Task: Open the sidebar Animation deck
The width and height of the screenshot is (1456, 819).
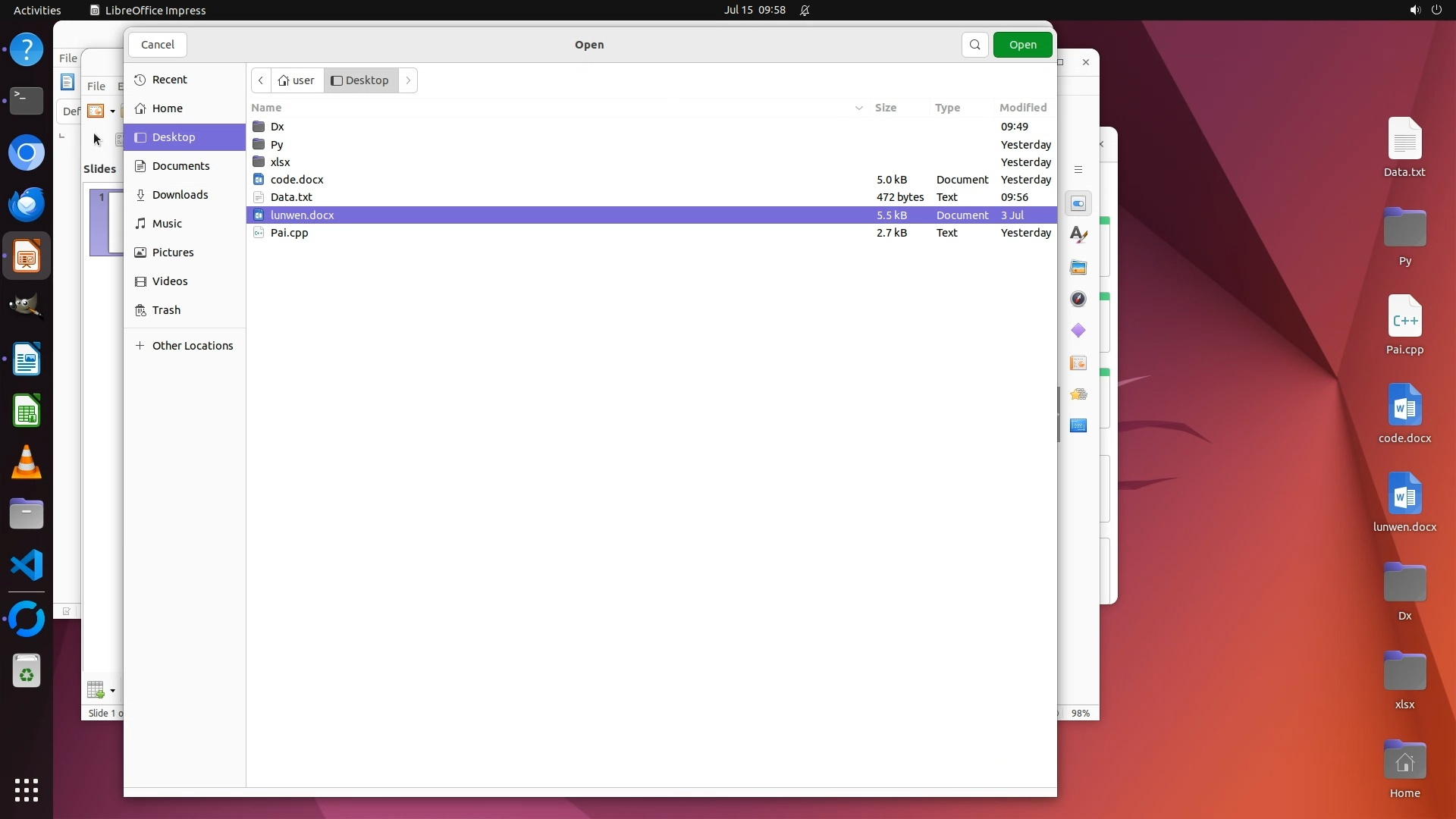Action: pyautogui.click(x=1078, y=394)
